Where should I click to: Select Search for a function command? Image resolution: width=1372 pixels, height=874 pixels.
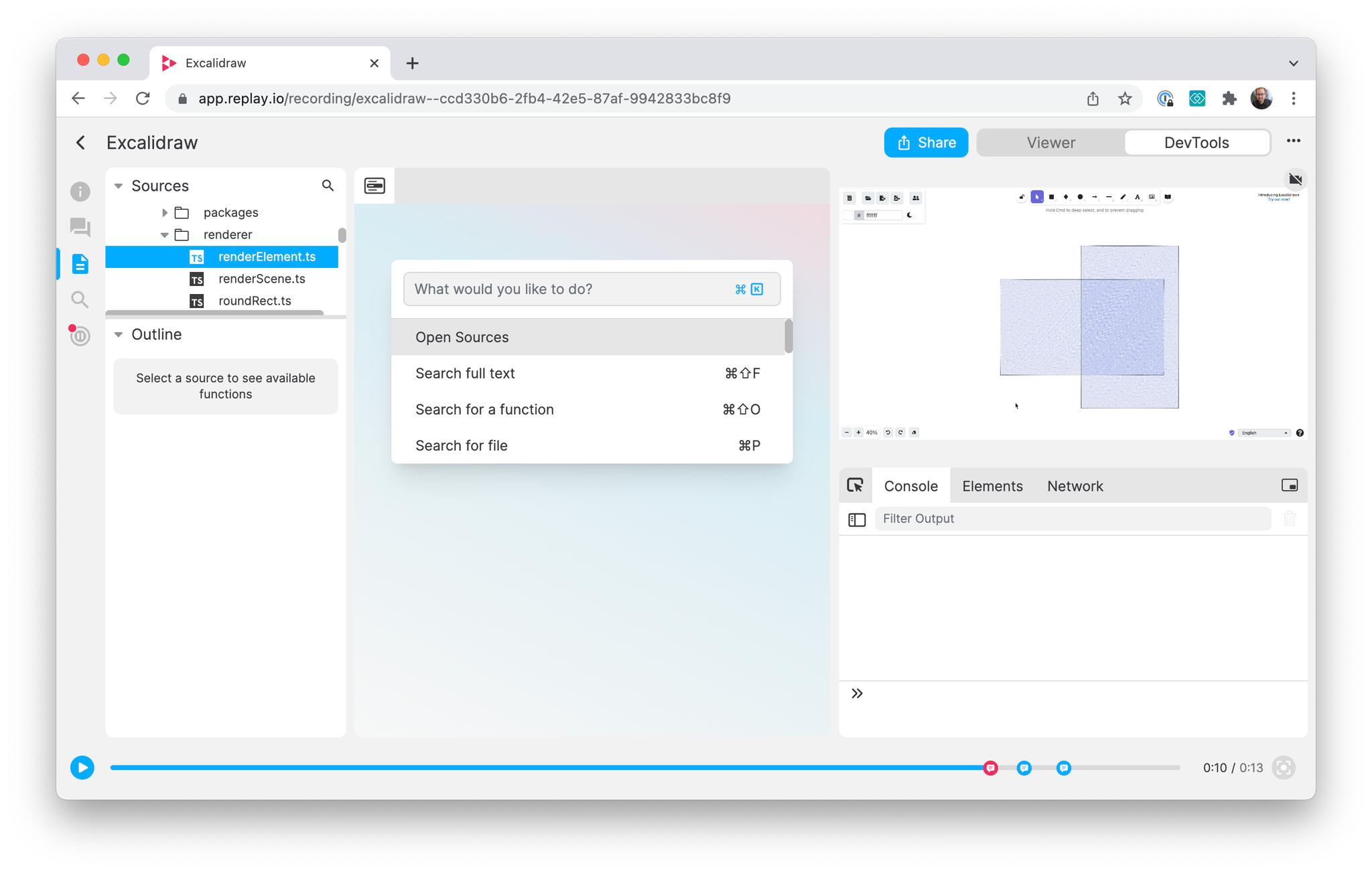(588, 409)
